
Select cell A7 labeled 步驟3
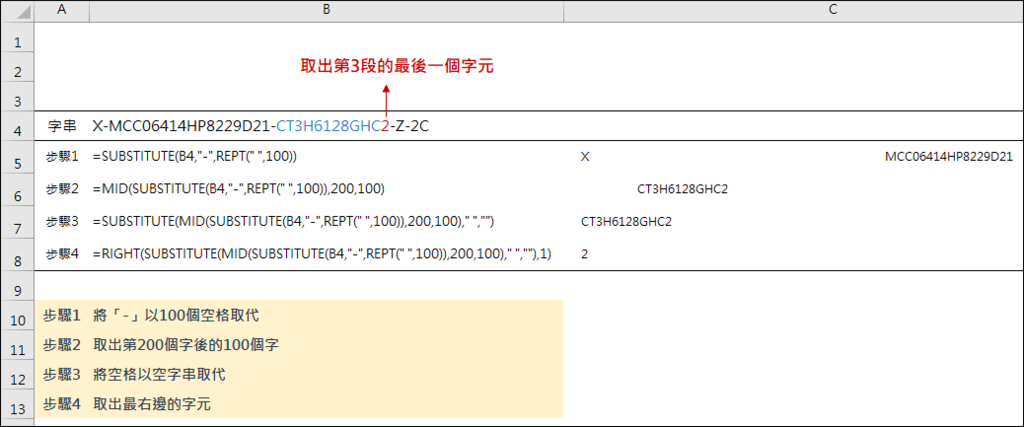[62, 222]
